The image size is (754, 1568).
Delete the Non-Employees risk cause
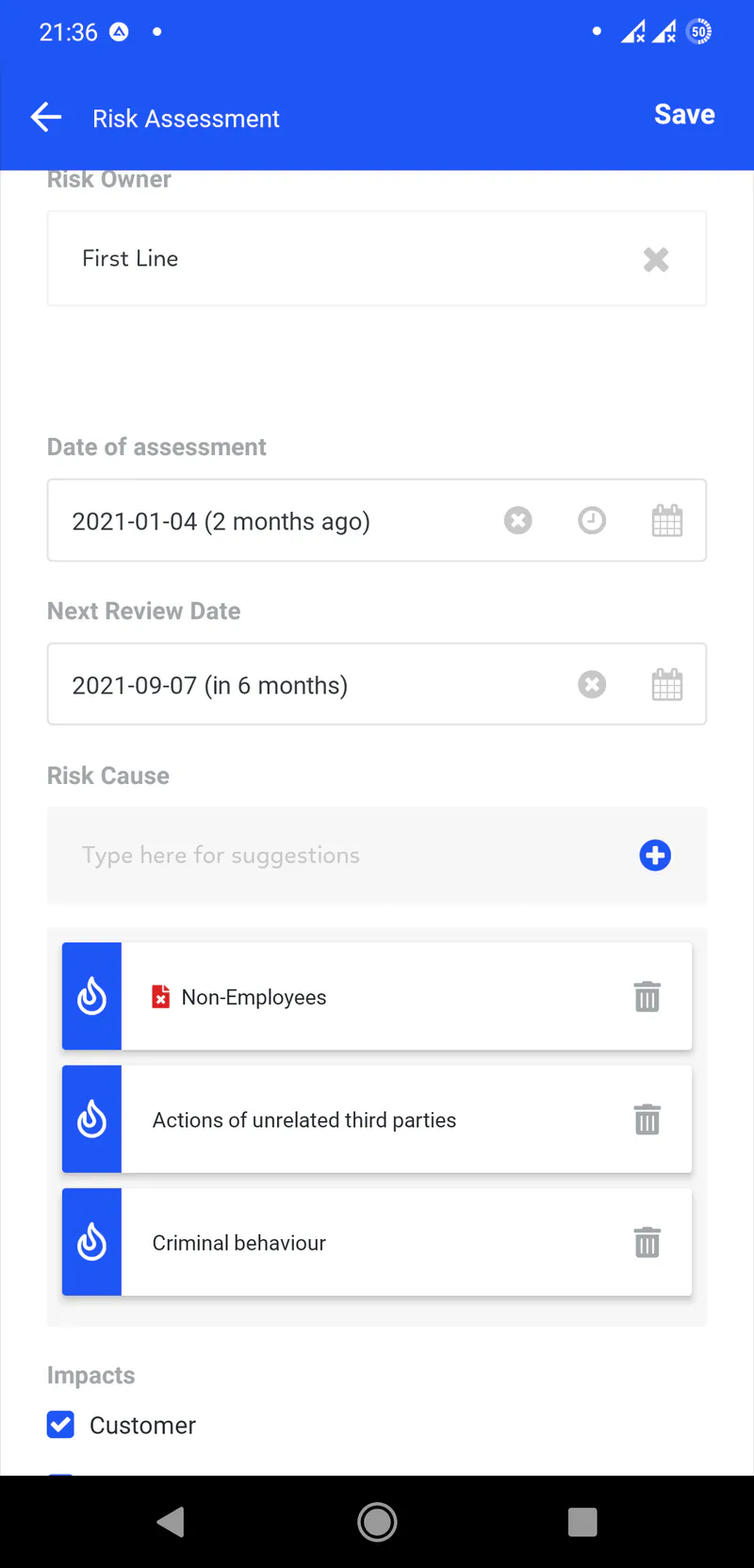(x=647, y=997)
